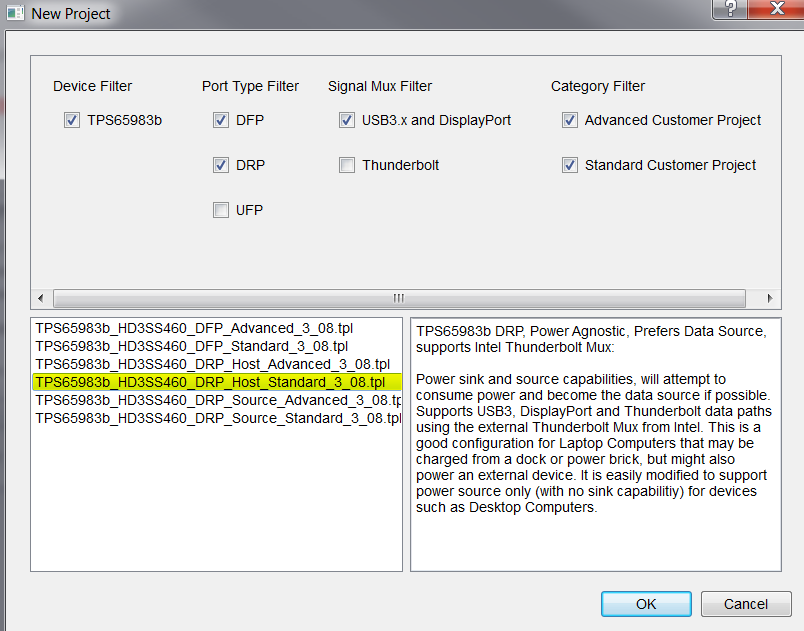Select TPS65983b_HD3SS460_DRP_Host_Advanced_3_08.tpl template
Screen dimensions: 804x631
tap(216, 364)
